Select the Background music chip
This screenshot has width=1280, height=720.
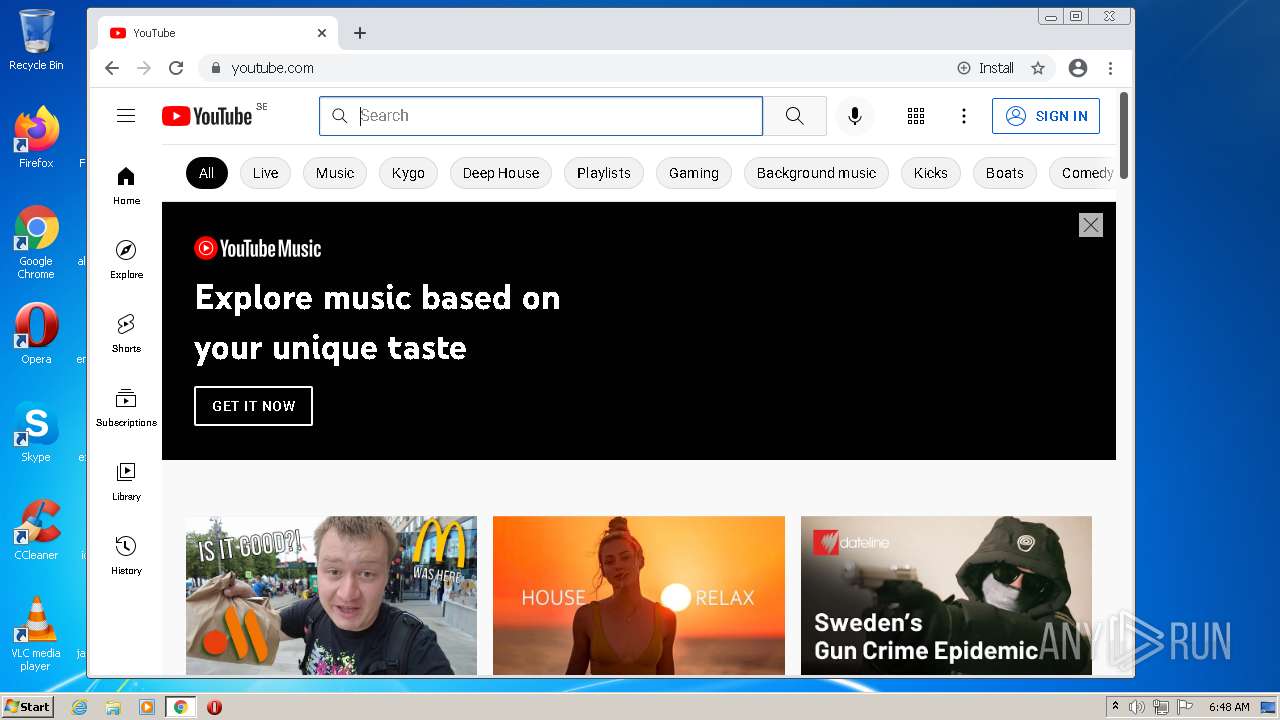pos(816,173)
